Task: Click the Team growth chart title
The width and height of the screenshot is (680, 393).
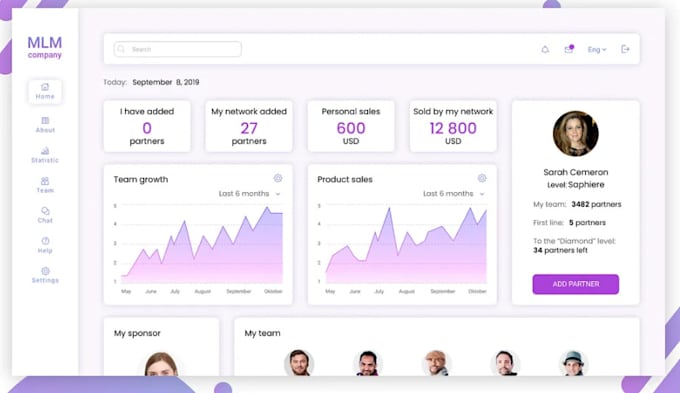Action: pos(141,180)
